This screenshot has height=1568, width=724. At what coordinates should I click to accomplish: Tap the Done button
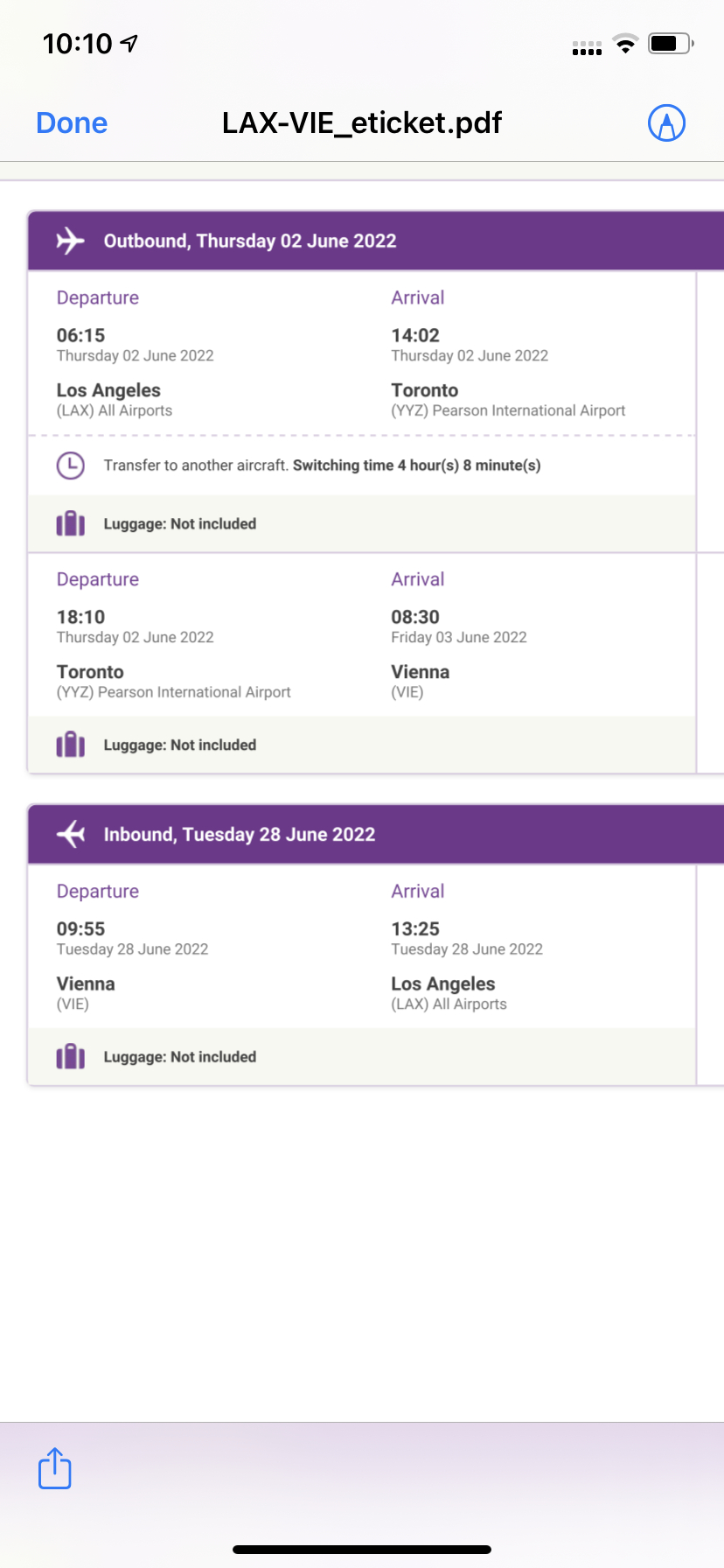(x=72, y=123)
